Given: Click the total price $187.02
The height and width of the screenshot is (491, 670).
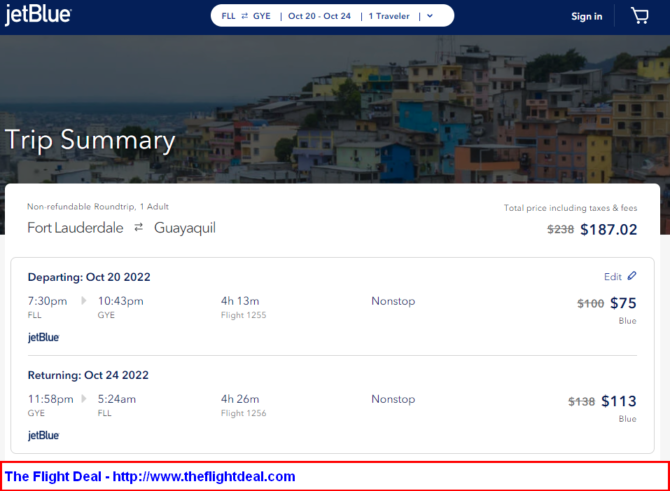Looking at the screenshot, I should click(x=608, y=229).
